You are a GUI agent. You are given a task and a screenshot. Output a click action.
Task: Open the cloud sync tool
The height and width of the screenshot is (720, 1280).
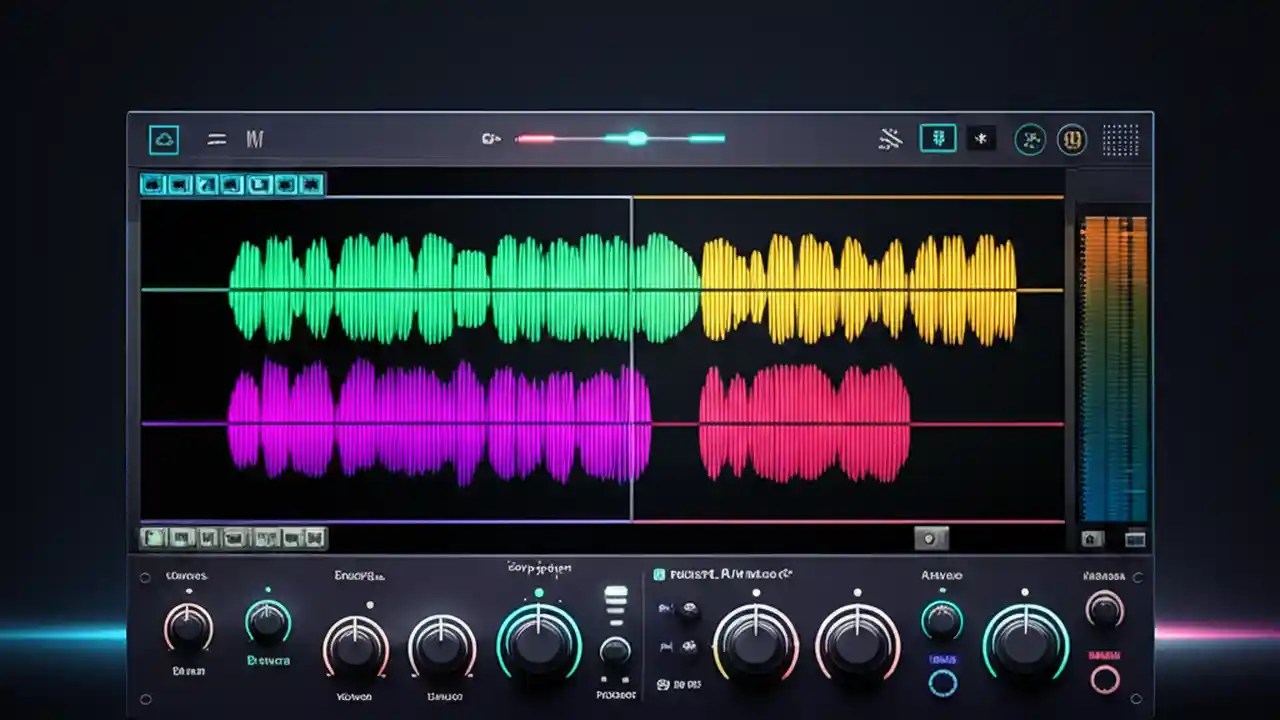(x=163, y=139)
